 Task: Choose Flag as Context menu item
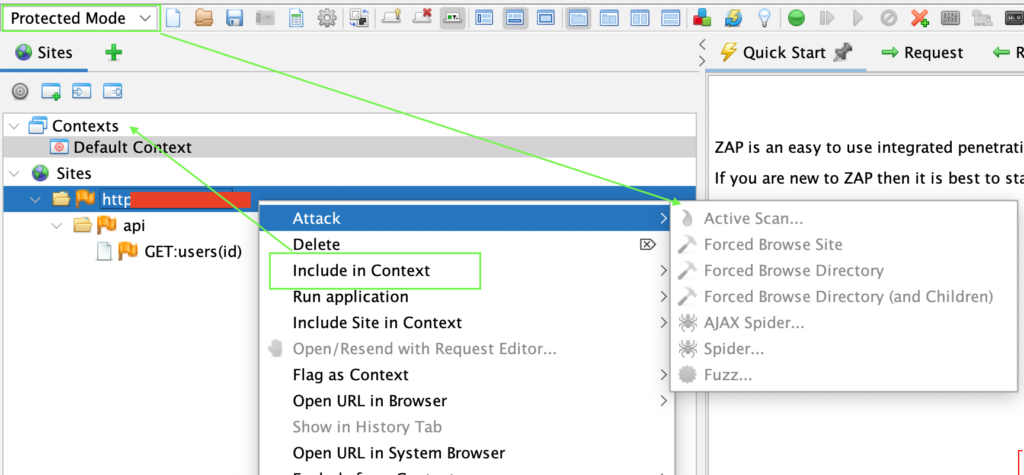click(466, 375)
